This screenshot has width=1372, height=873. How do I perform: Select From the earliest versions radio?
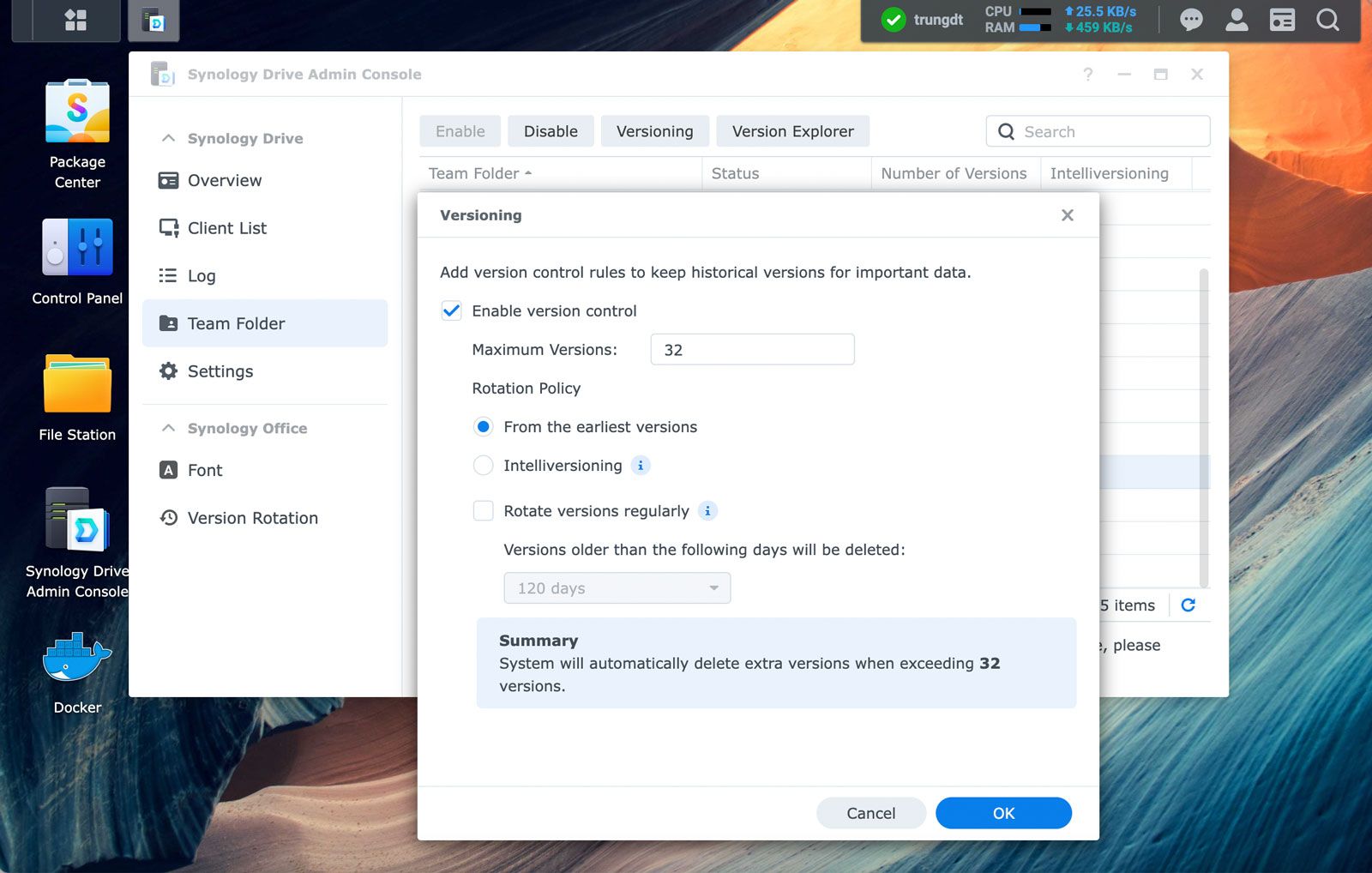point(484,427)
